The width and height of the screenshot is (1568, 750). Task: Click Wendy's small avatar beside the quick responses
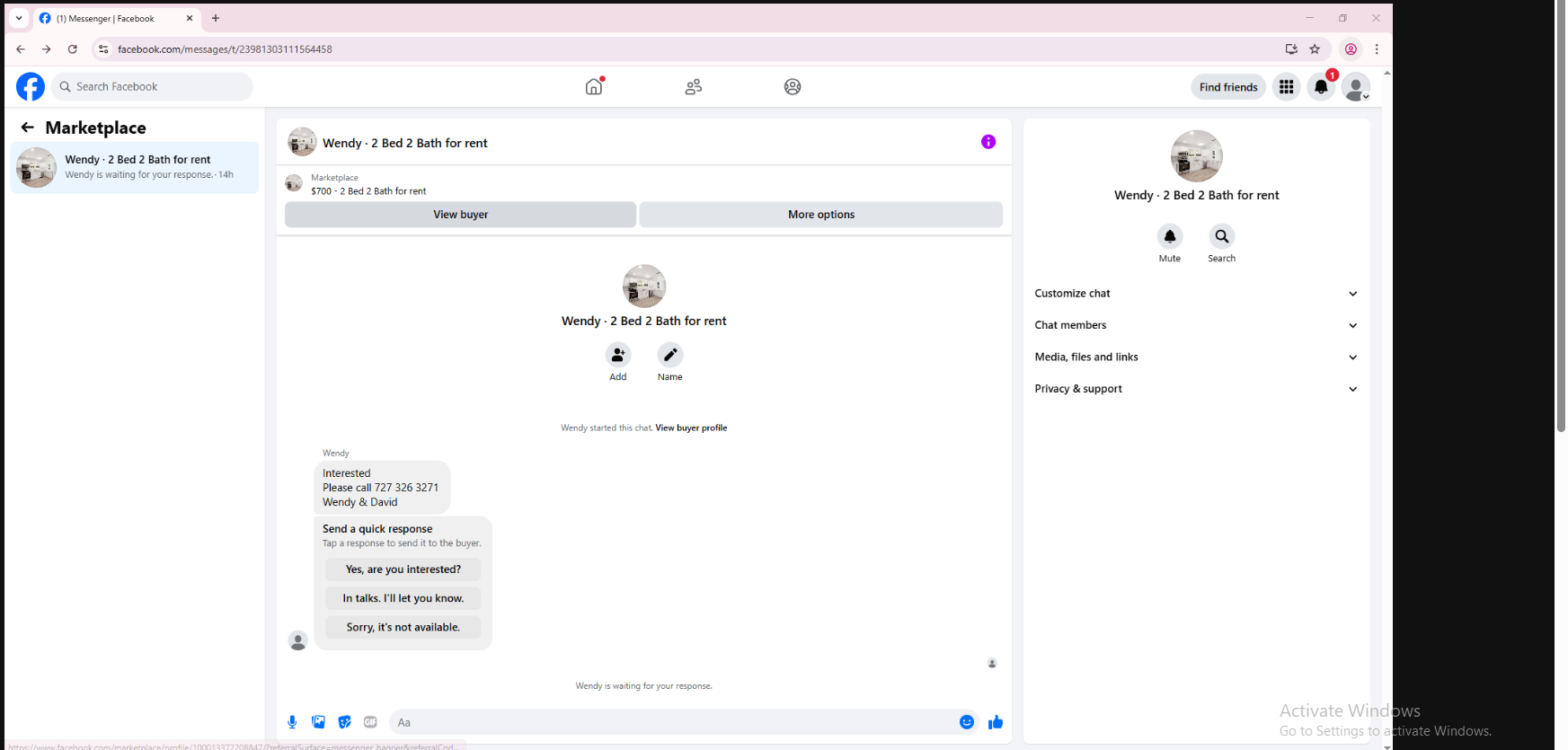pyautogui.click(x=298, y=640)
